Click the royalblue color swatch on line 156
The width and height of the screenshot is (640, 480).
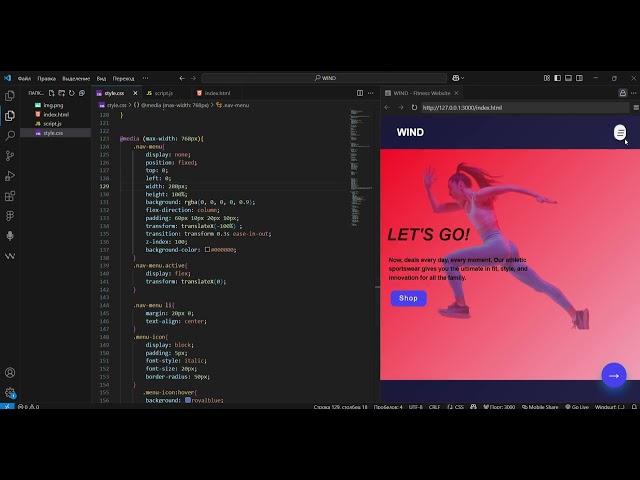[188, 400]
